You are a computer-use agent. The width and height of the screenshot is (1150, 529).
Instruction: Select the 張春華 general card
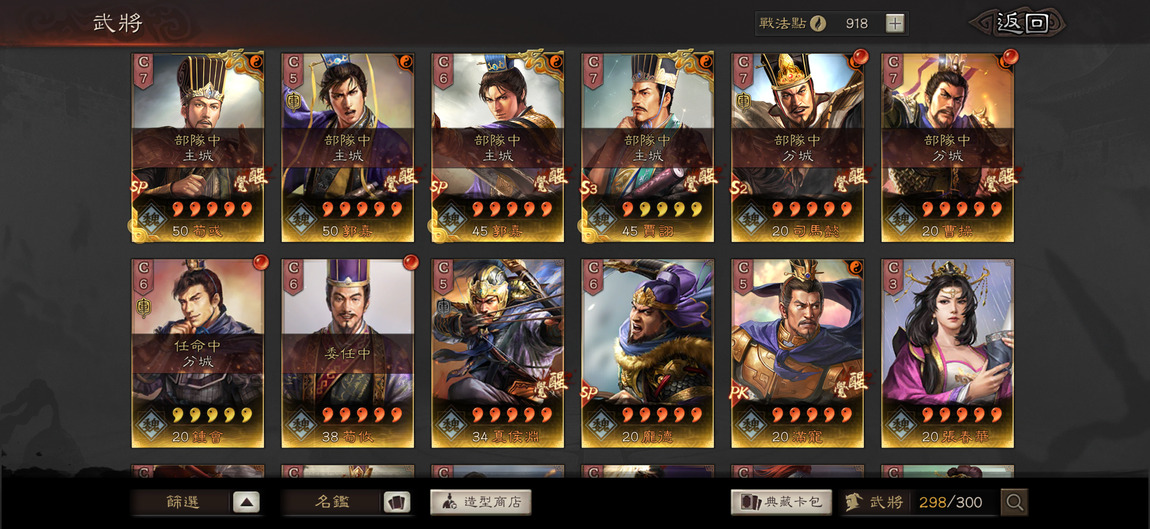tap(948, 353)
